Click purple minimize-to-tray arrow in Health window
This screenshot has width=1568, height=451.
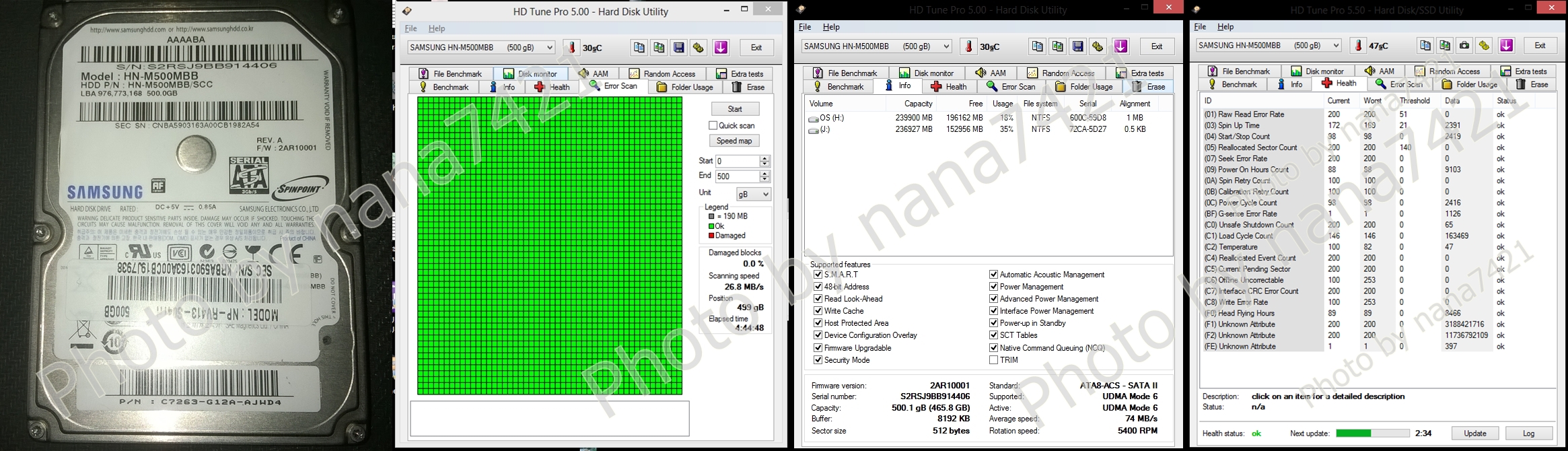1507,45
